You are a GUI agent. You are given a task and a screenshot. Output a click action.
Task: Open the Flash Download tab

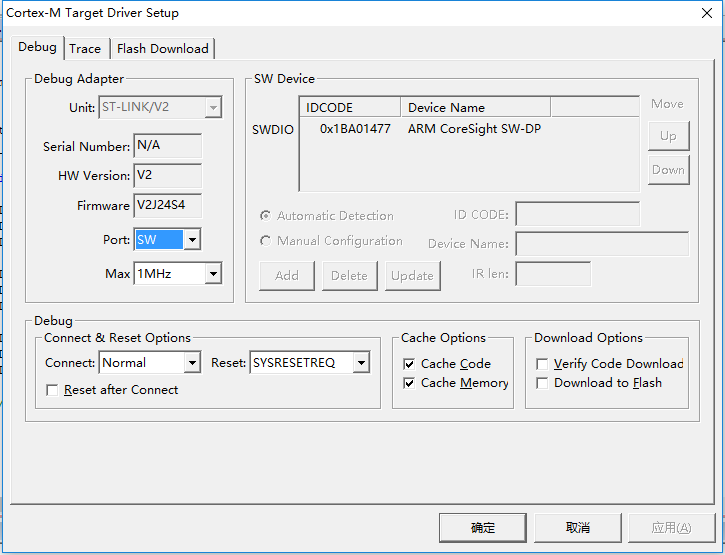point(162,49)
